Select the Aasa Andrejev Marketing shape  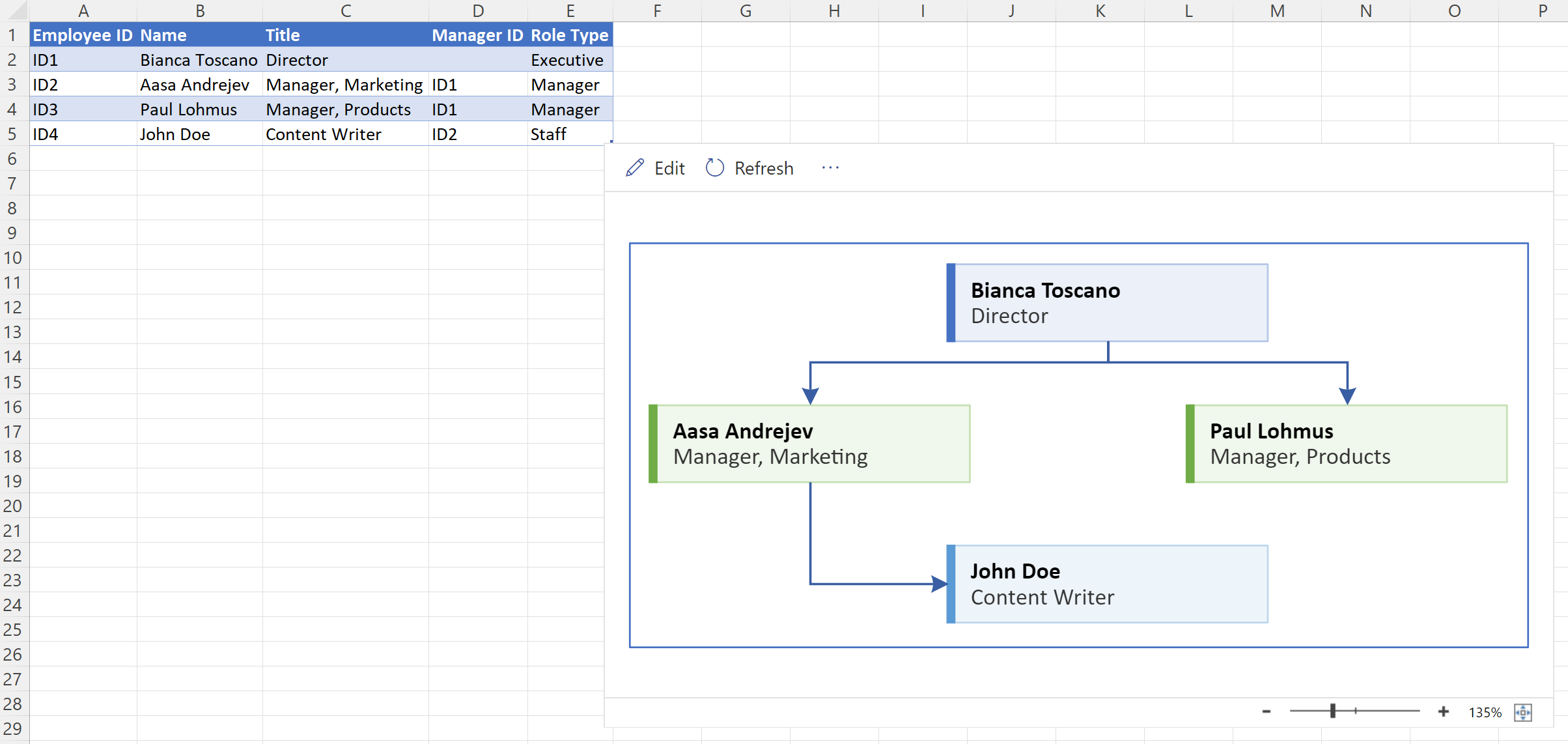coord(809,444)
